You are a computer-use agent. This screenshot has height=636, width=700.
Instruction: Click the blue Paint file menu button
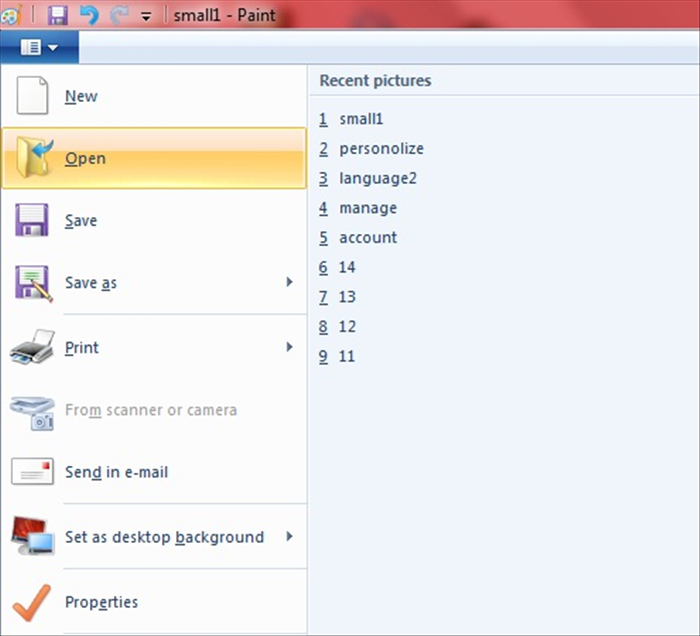point(39,47)
